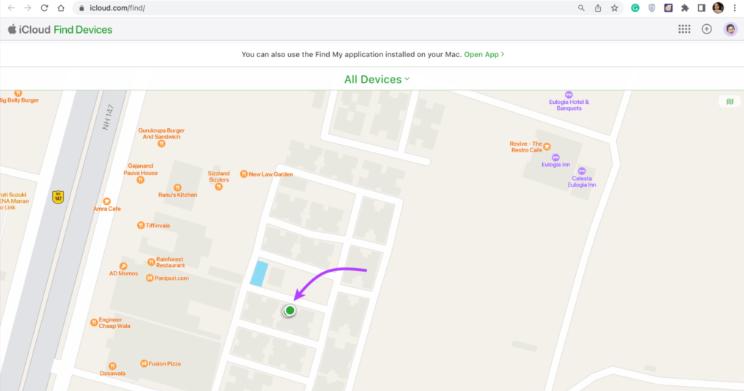Open the Chrome profile avatar

click(718, 8)
